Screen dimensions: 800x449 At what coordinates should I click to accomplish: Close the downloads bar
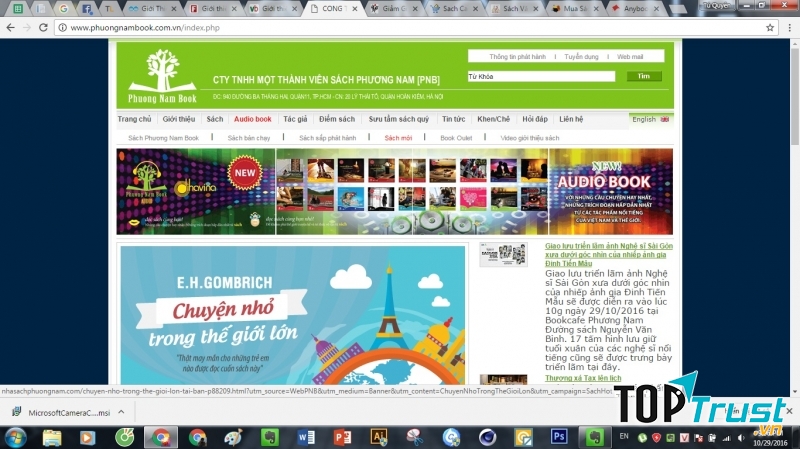click(x=789, y=411)
